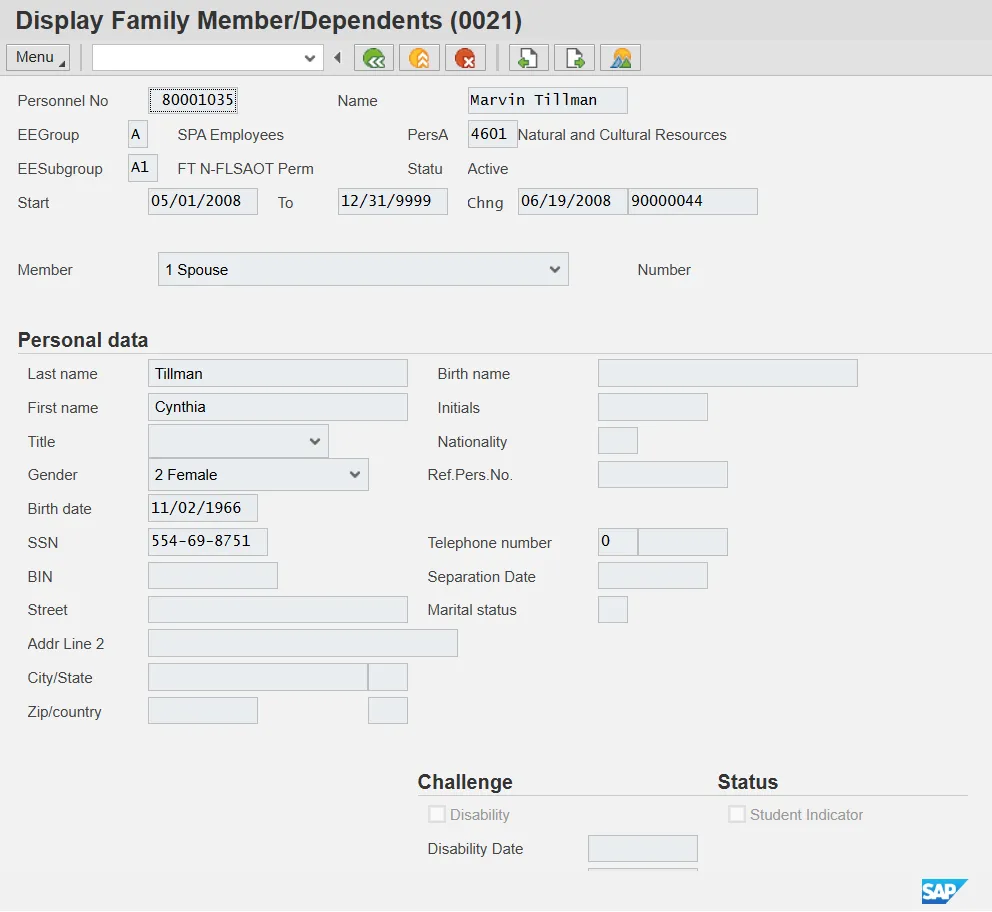The height and width of the screenshot is (912, 992).
Task: Click the SAP logo
Action: [x=944, y=891]
